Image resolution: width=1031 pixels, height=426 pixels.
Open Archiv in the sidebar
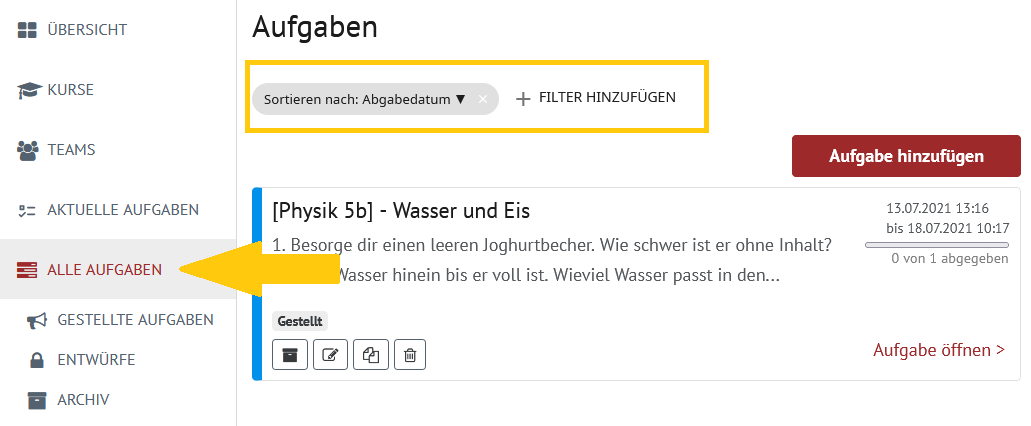[83, 400]
